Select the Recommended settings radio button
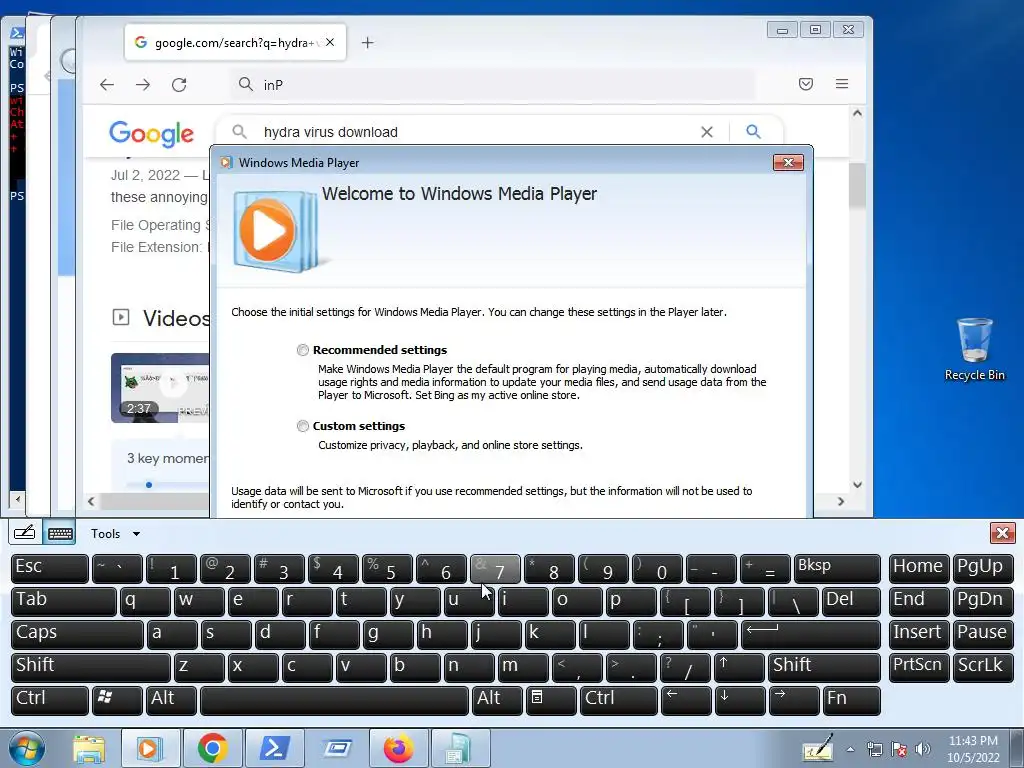The height and width of the screenshot is (768, 1024). (302, 350)
